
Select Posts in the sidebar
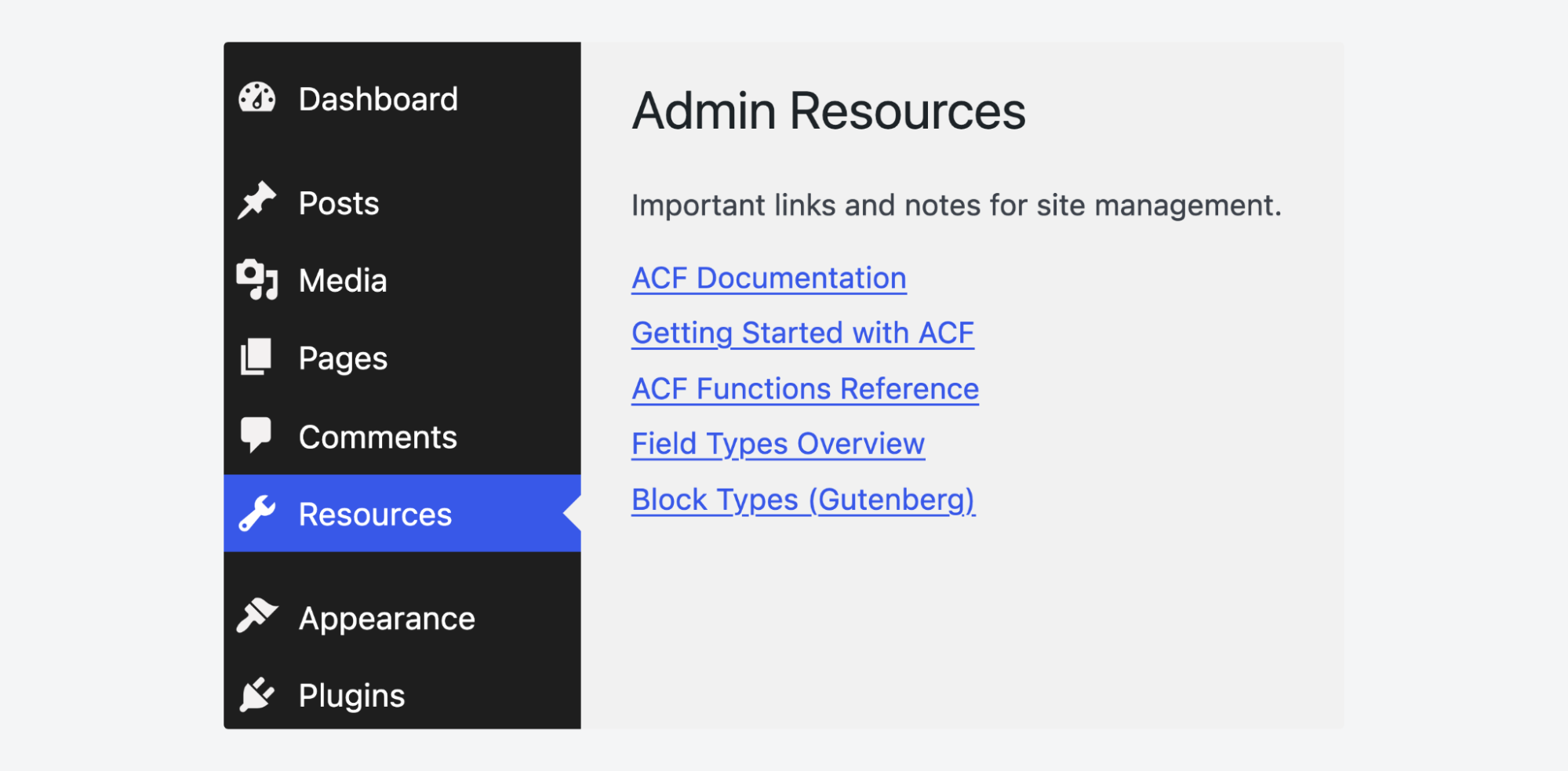[337, 202]
